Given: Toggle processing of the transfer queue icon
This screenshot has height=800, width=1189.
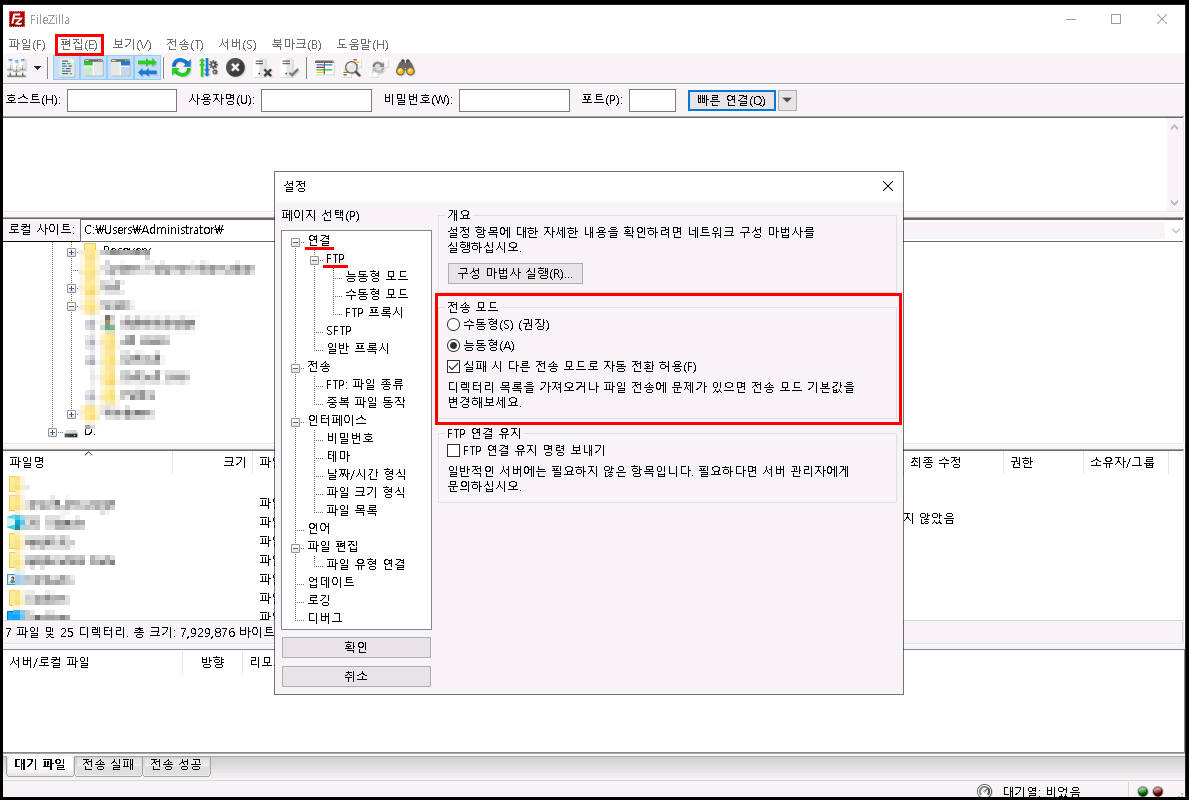Looking at the screenshot, I should coord(209,68).
